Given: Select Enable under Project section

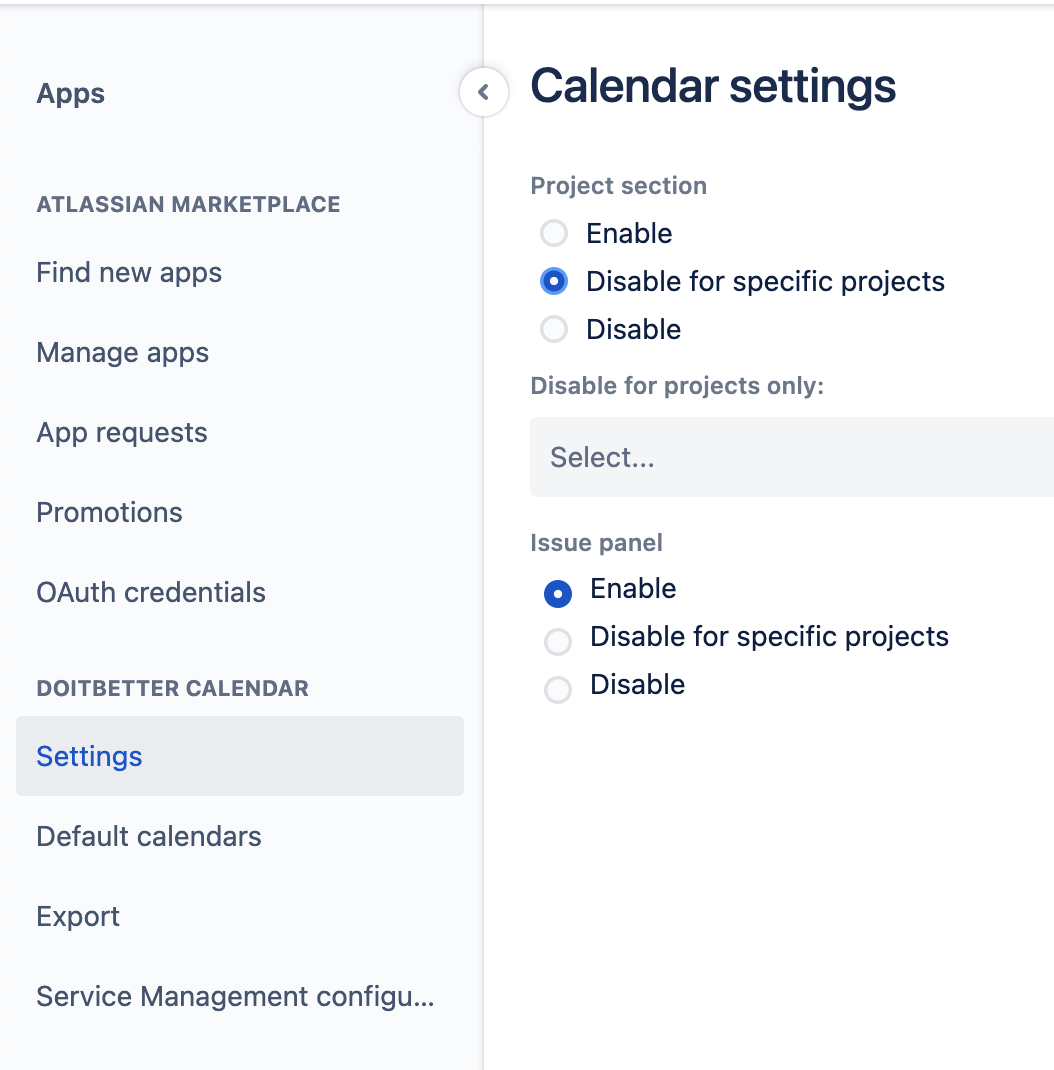Looking at the screenshot, I should click(554, 234).
